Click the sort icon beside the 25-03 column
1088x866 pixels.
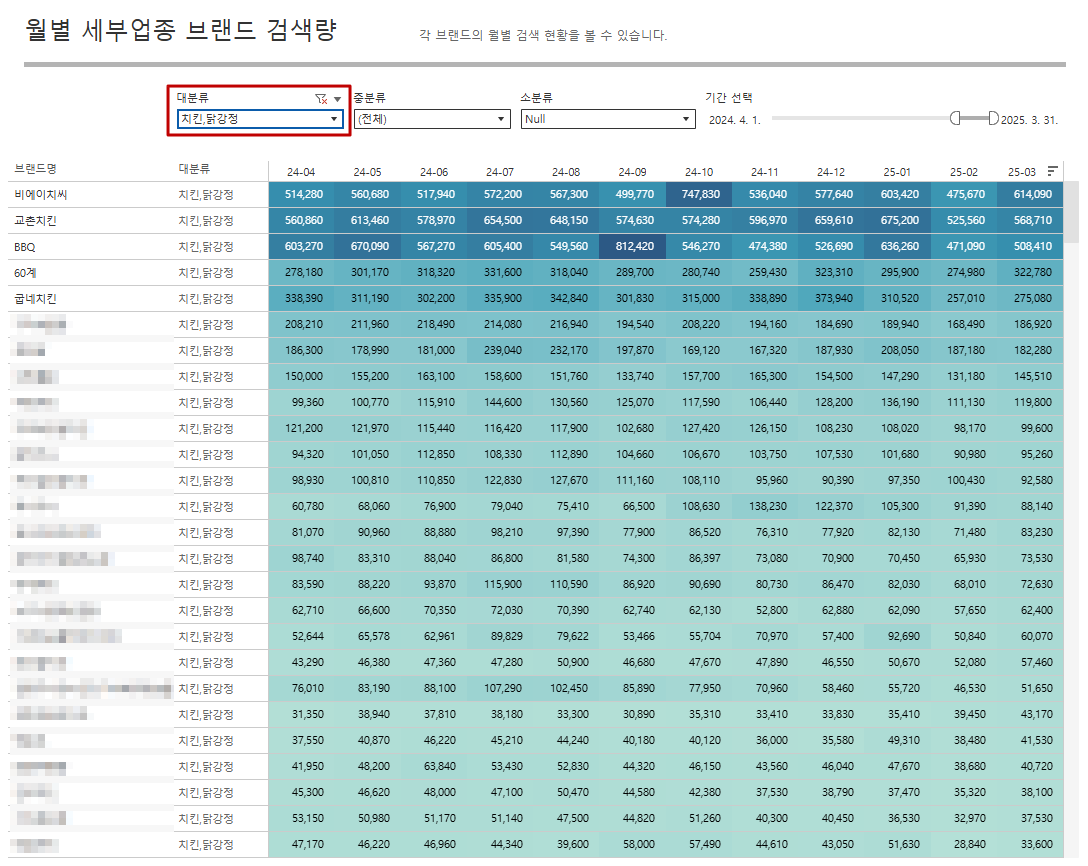coord(1053,171)
